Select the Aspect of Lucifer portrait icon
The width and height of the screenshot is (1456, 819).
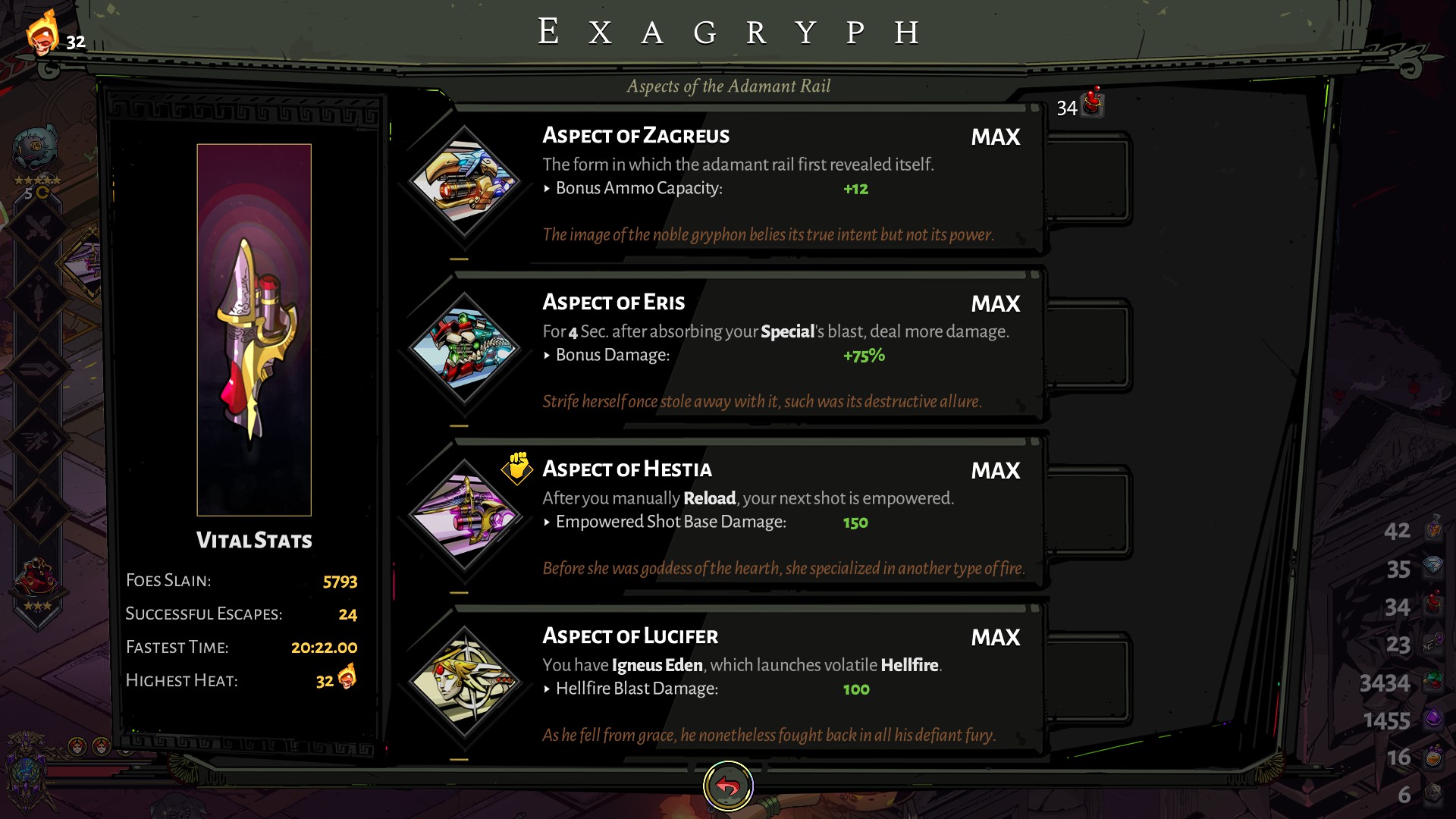click(464, 682)
